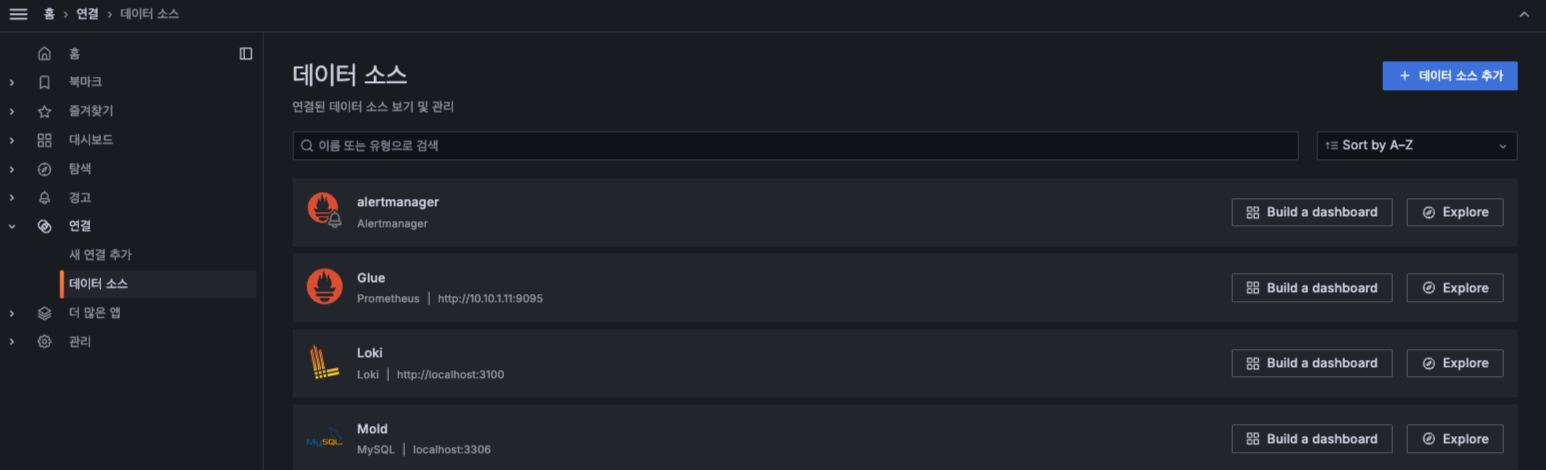Viewport: 1546px width, 470px height.
Task: Open the Sort by A–Z dropdown
Action: [1416, 146]
